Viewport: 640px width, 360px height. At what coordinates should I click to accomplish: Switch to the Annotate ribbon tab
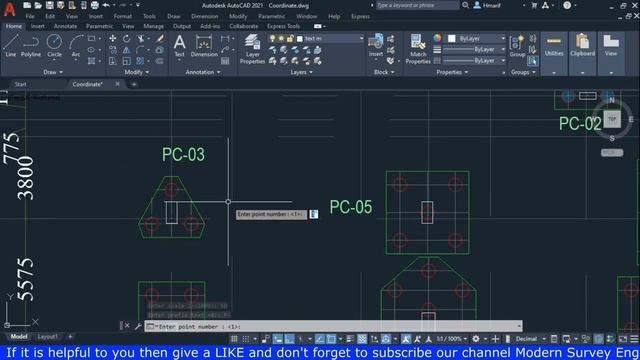(65, 26)
